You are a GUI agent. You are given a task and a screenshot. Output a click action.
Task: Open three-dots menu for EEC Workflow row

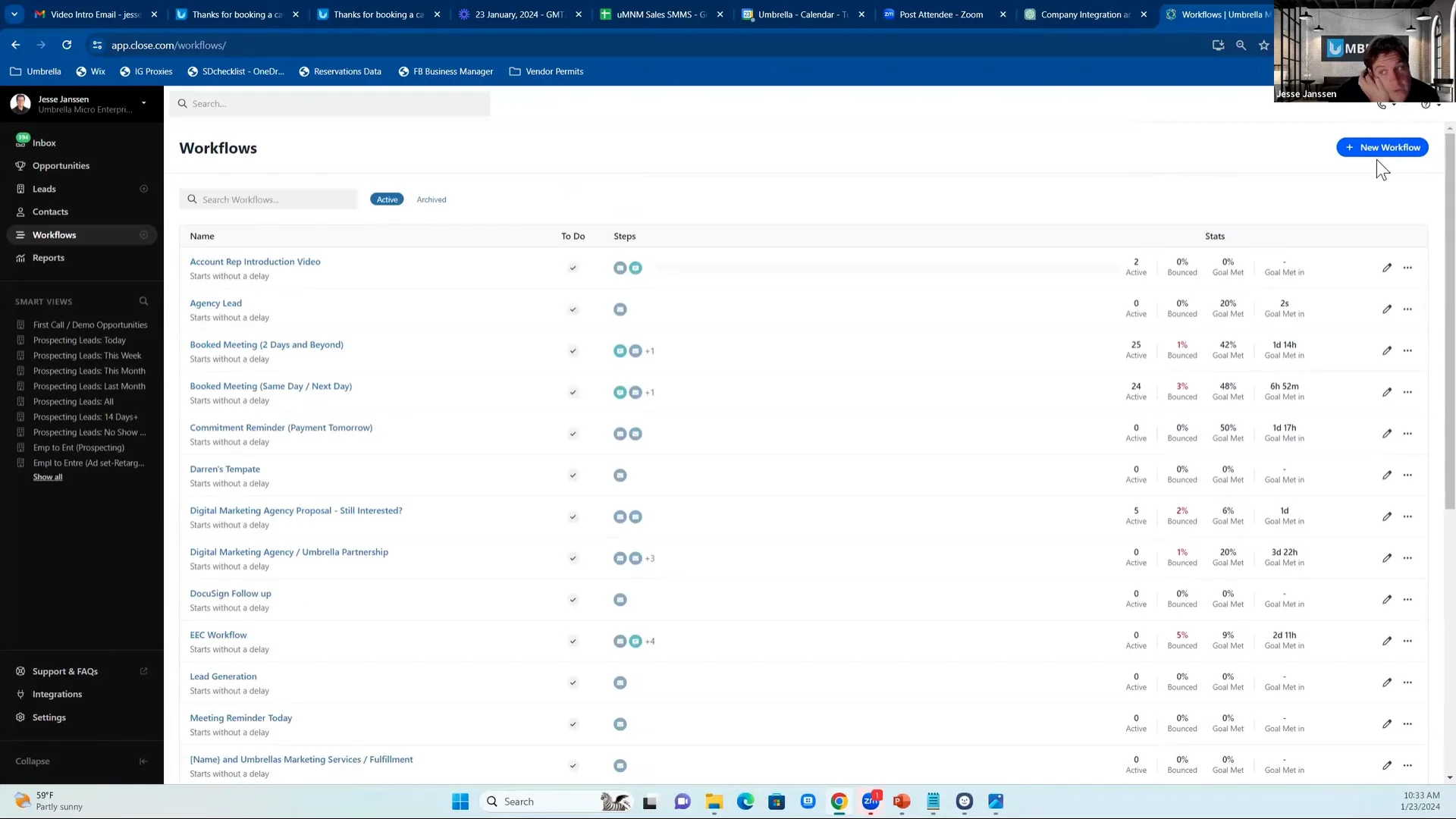(1407, 642)
